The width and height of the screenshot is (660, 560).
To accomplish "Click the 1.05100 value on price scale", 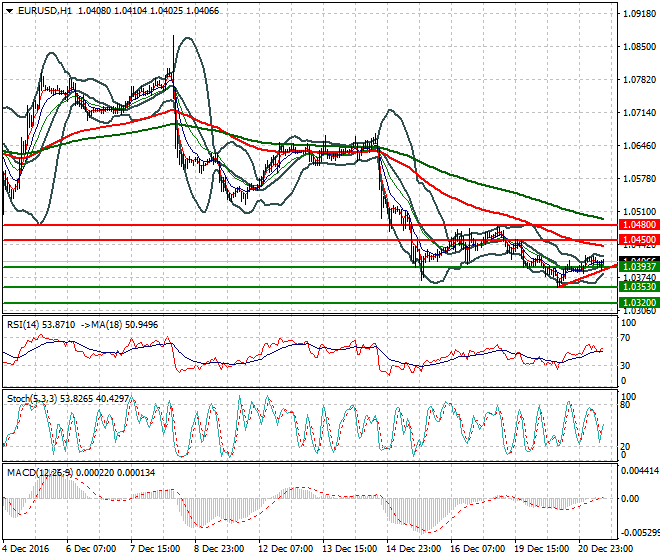I will pos(637,212).
